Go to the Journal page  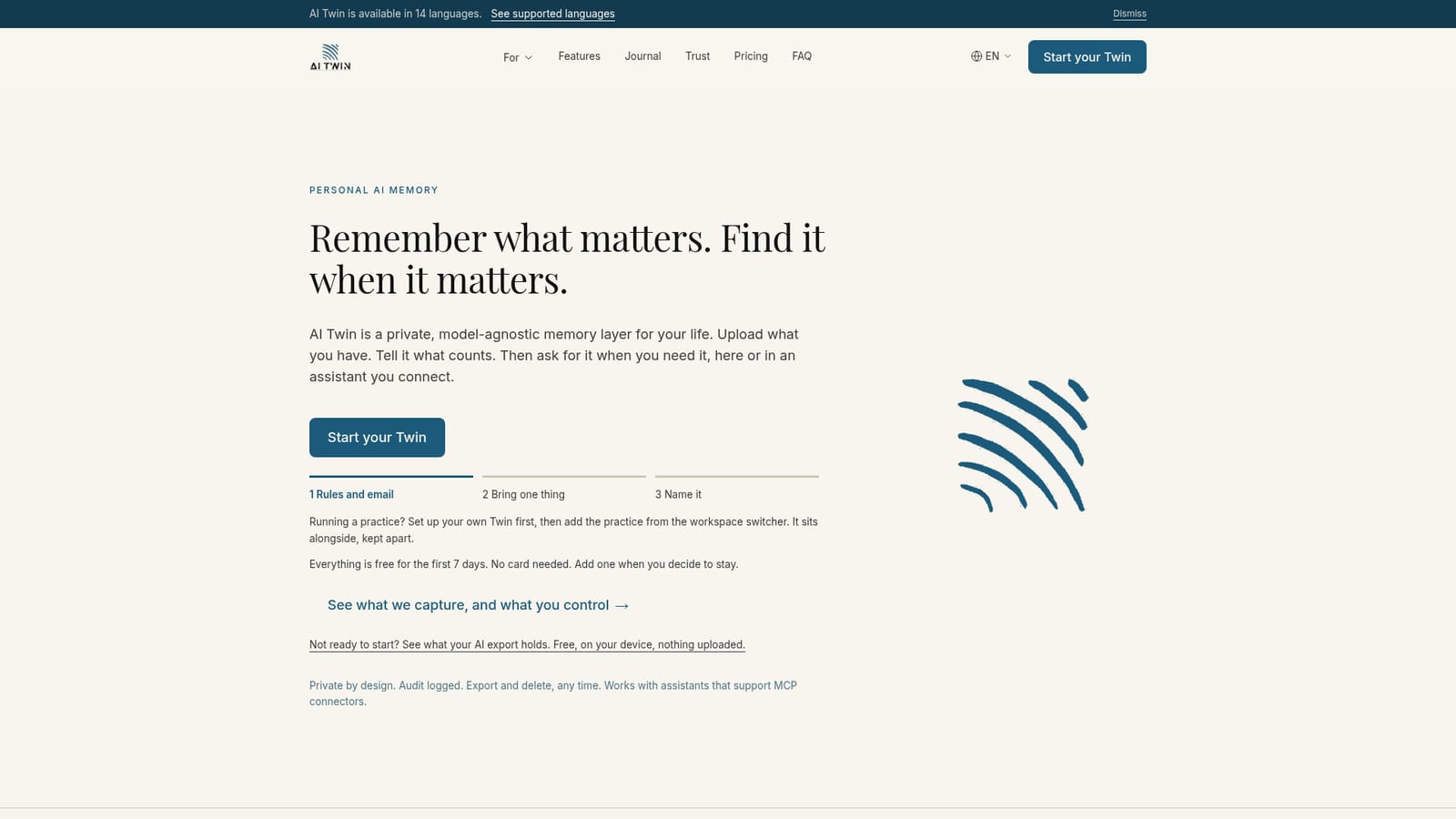point(642,56)
